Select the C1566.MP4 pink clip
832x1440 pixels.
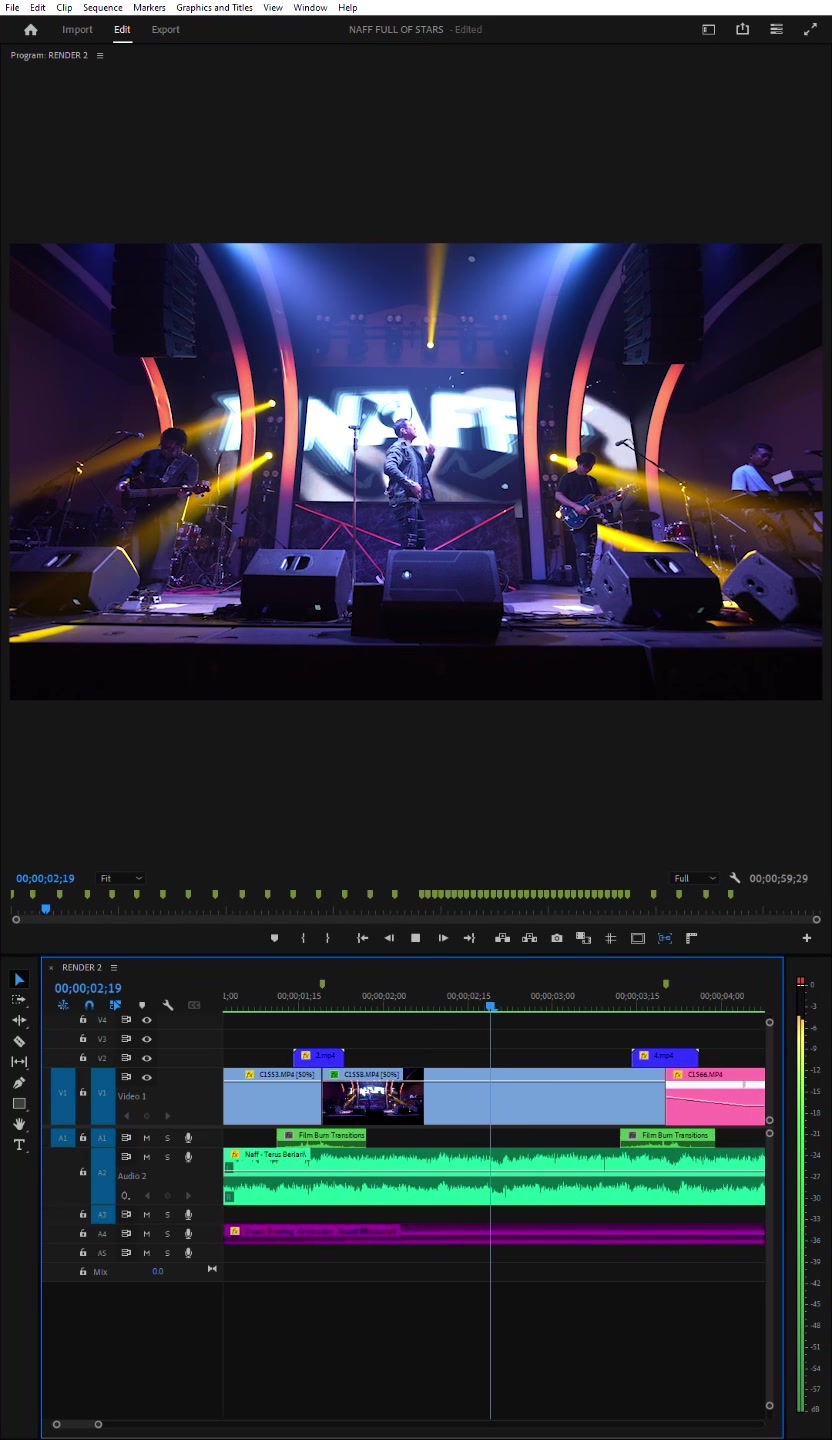715,1097
